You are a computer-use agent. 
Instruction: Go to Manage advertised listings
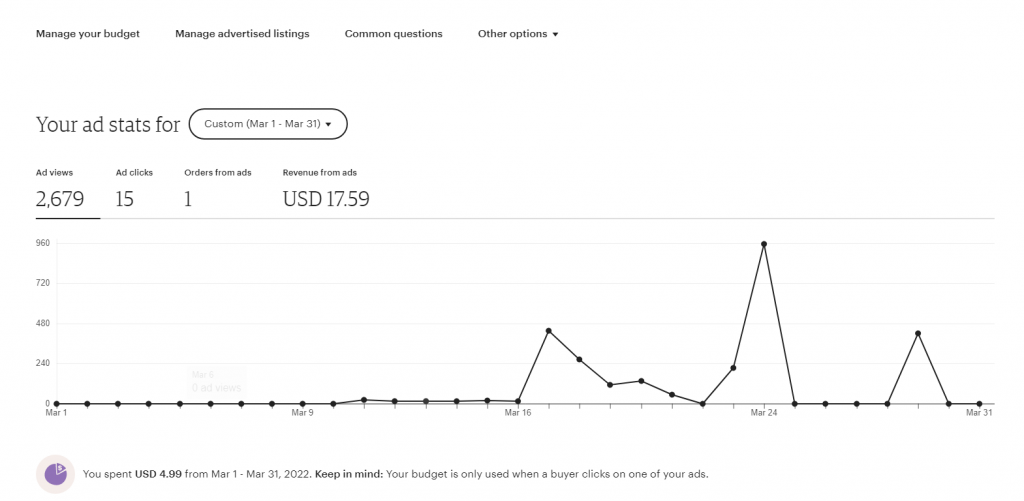(242, 34)
